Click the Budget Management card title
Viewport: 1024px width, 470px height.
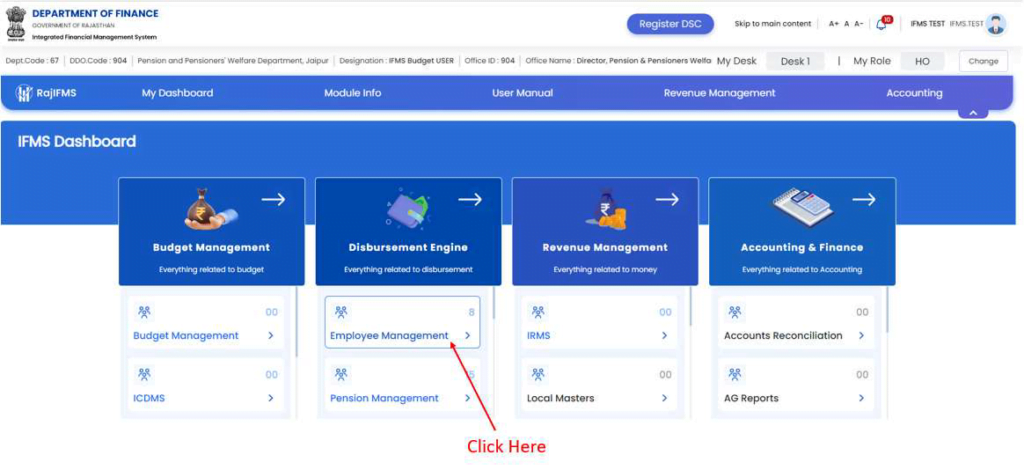tap(211, 248)
